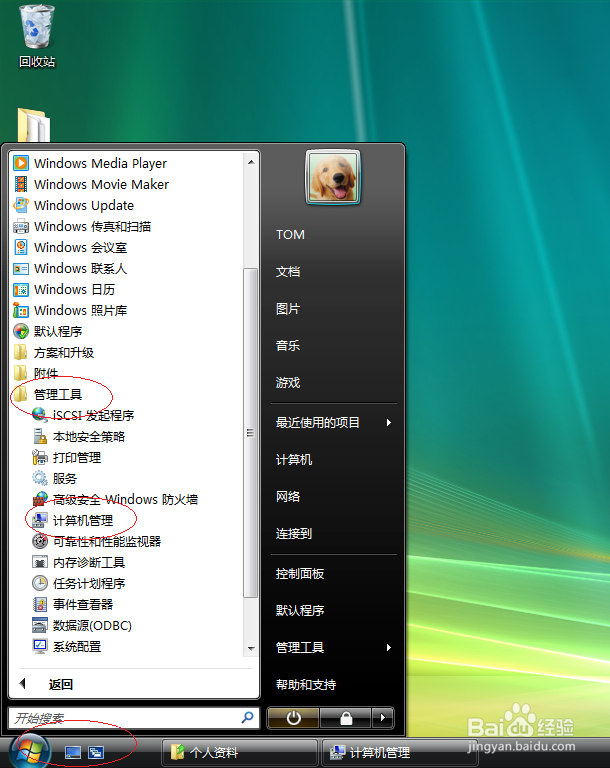Open 默认程序 in right pane
This screenshot has height=768, width=610.
[300, 610]
